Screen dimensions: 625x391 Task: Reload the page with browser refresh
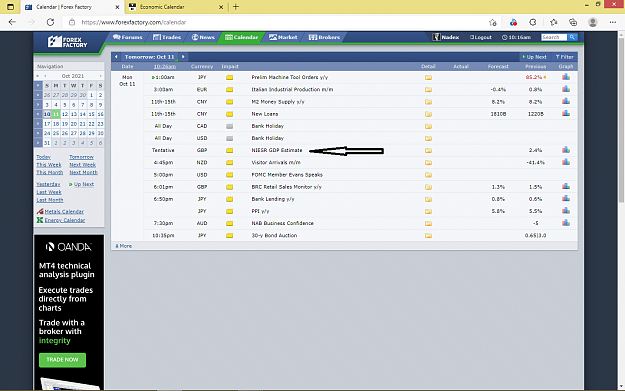(x=50, y=22)
